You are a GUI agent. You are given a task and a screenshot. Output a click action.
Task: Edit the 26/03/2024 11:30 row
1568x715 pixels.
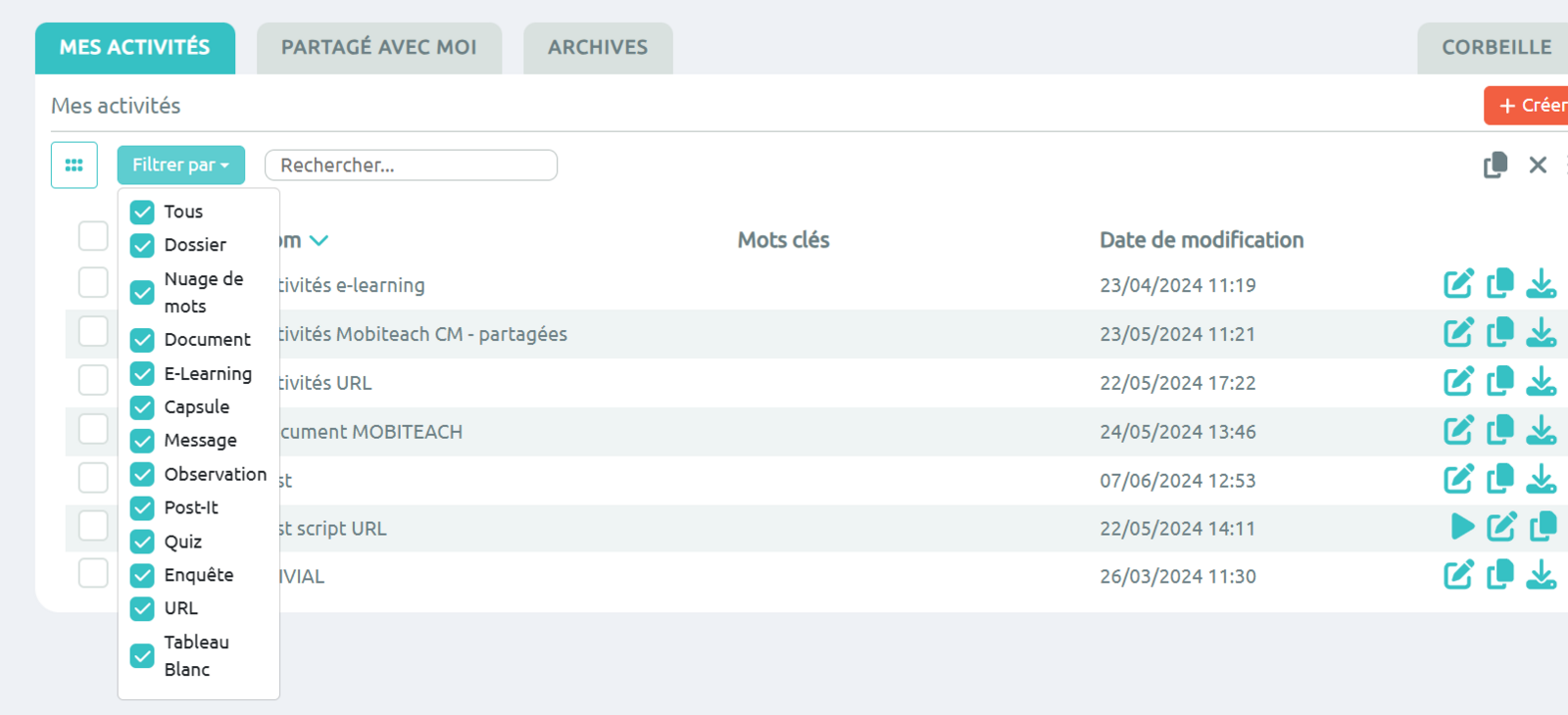1458,575
